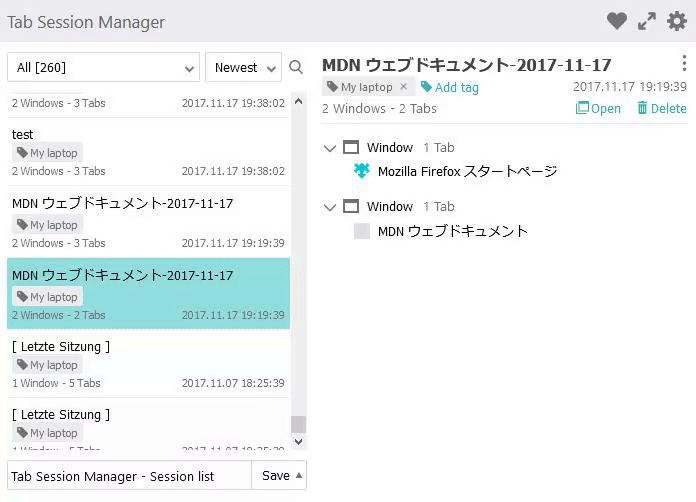
Task: Click the 2 Windows - 2 Tabs details summary
Action: [380, 109]
